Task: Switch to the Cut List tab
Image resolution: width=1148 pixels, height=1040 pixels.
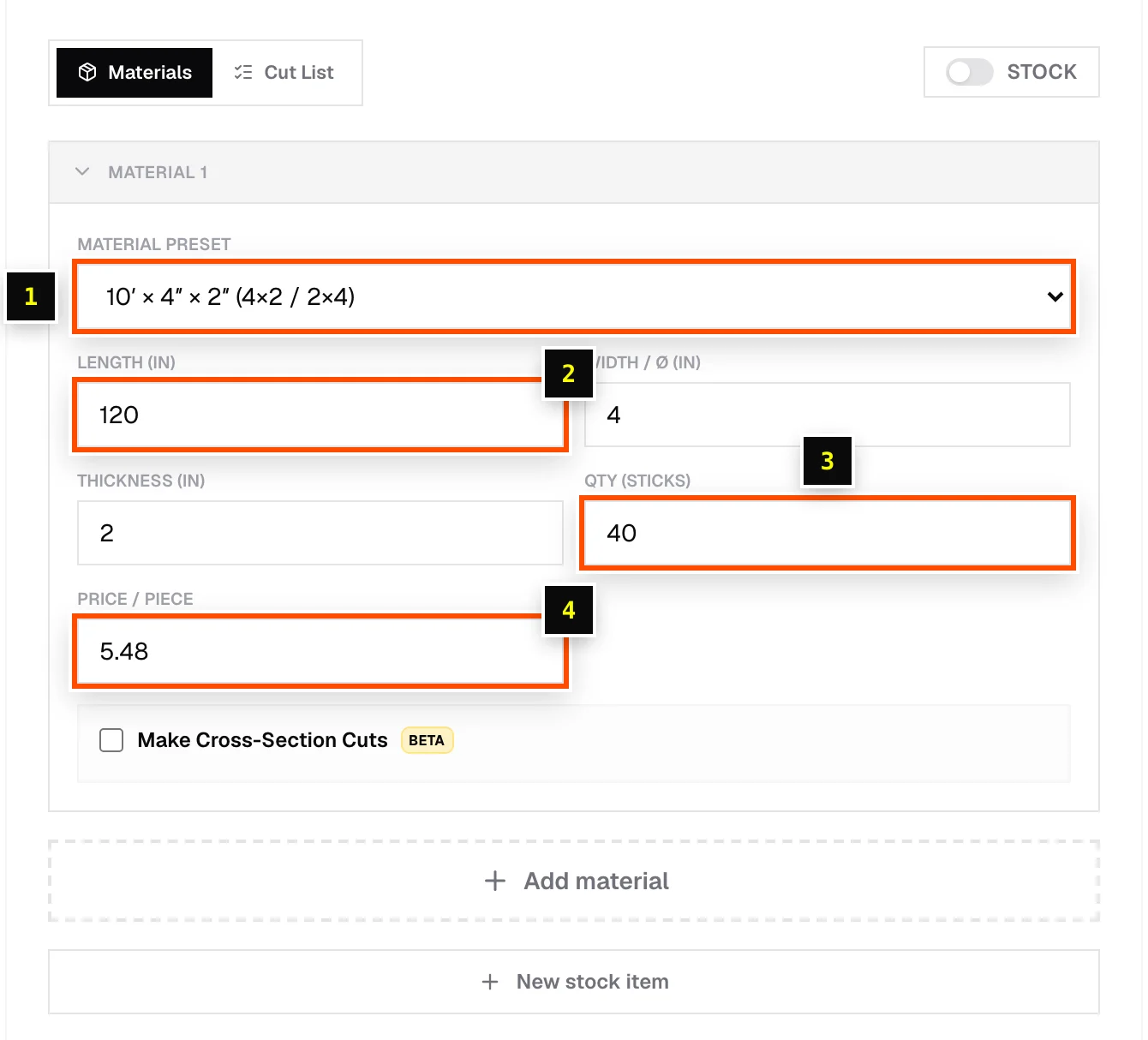Action: click(284, 73)
